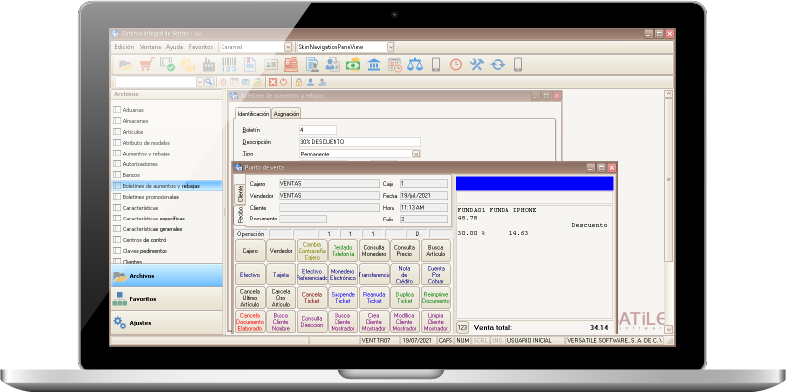Tick the Artículos checkbox
The height and width of the screenshot is (392, 786).
[117, 131]
